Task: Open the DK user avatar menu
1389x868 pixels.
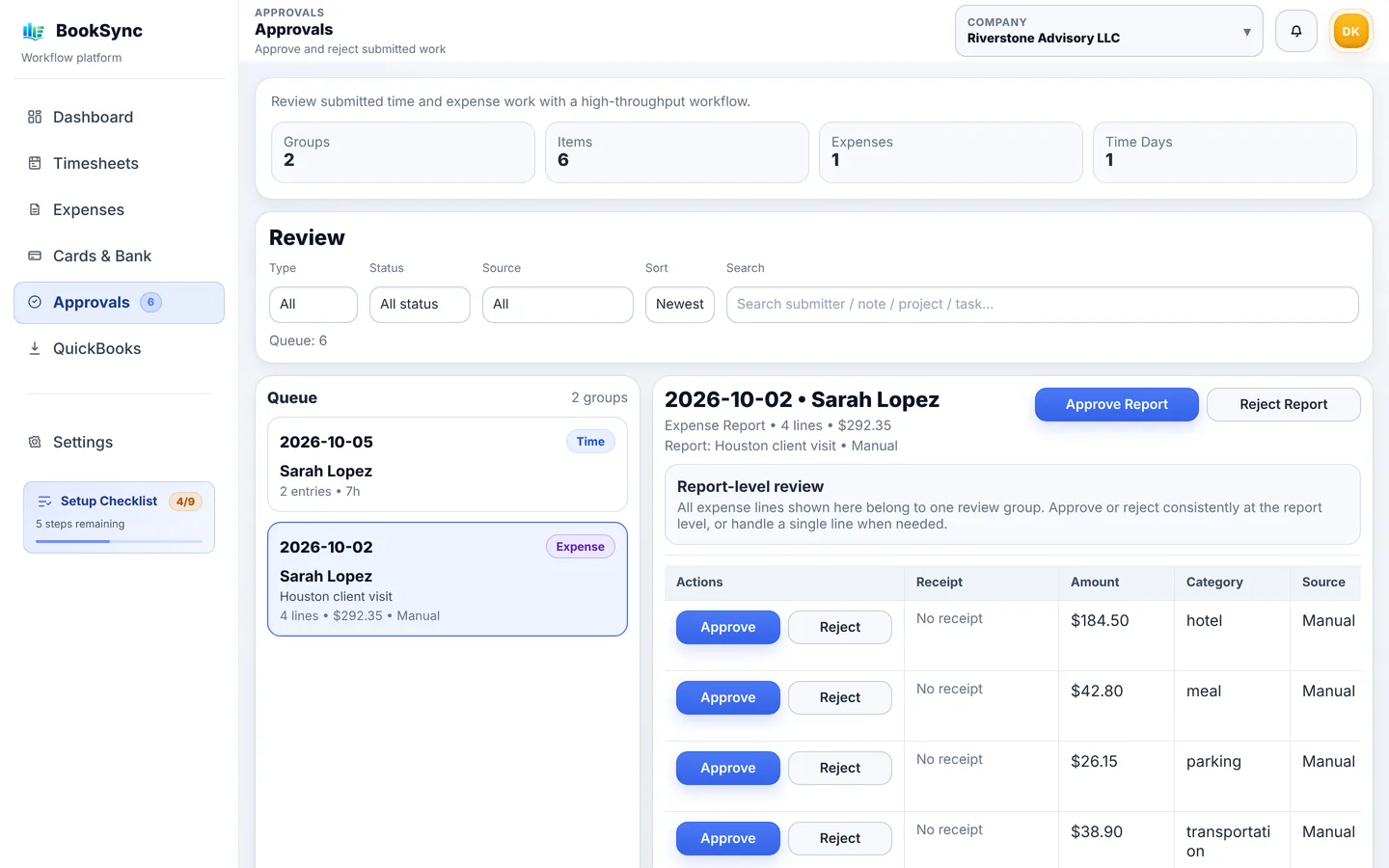Action: pyautogui.click(x=1350, y=31)
